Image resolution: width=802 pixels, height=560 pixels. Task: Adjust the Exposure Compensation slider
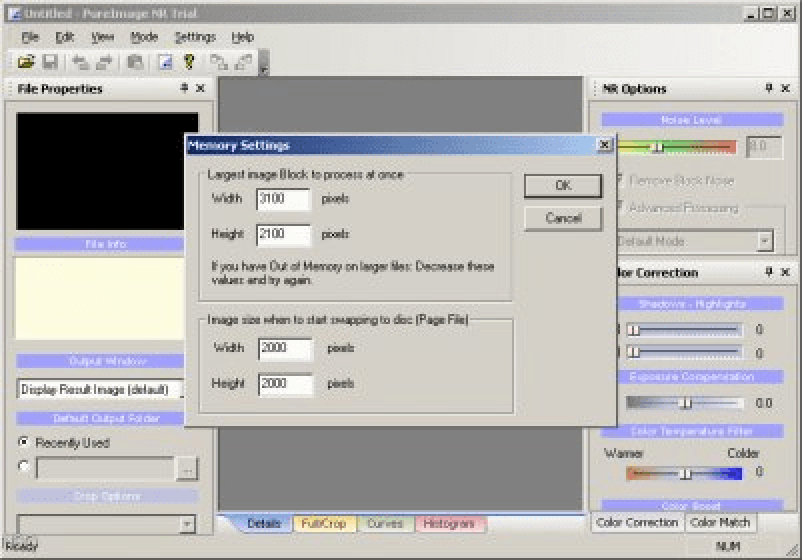[x=686, y=403]
